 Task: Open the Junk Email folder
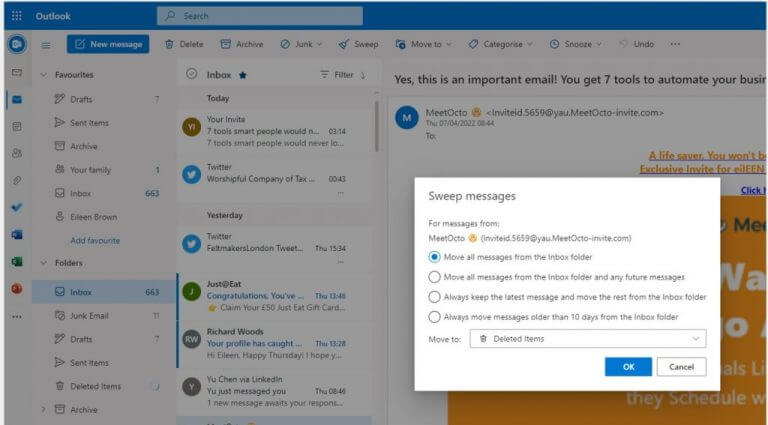point(106,316)
